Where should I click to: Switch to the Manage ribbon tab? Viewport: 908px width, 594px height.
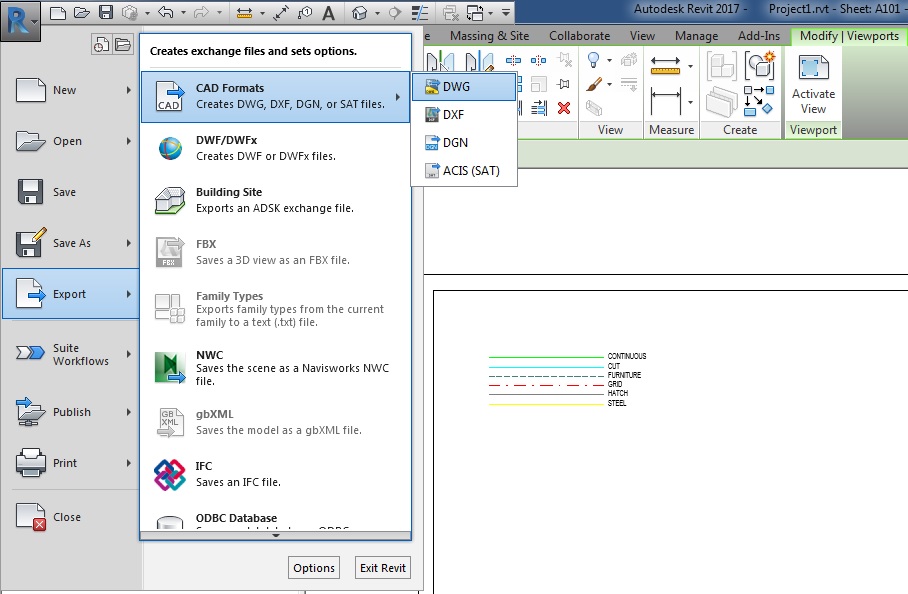tap(696, 36)
